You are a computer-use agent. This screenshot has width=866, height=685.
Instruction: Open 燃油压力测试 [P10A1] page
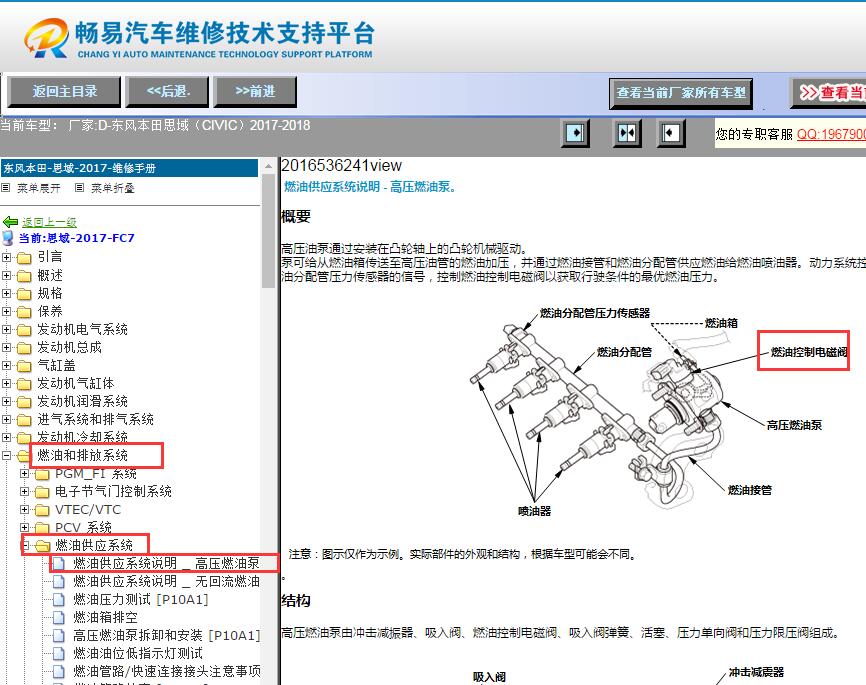(141, 599)
